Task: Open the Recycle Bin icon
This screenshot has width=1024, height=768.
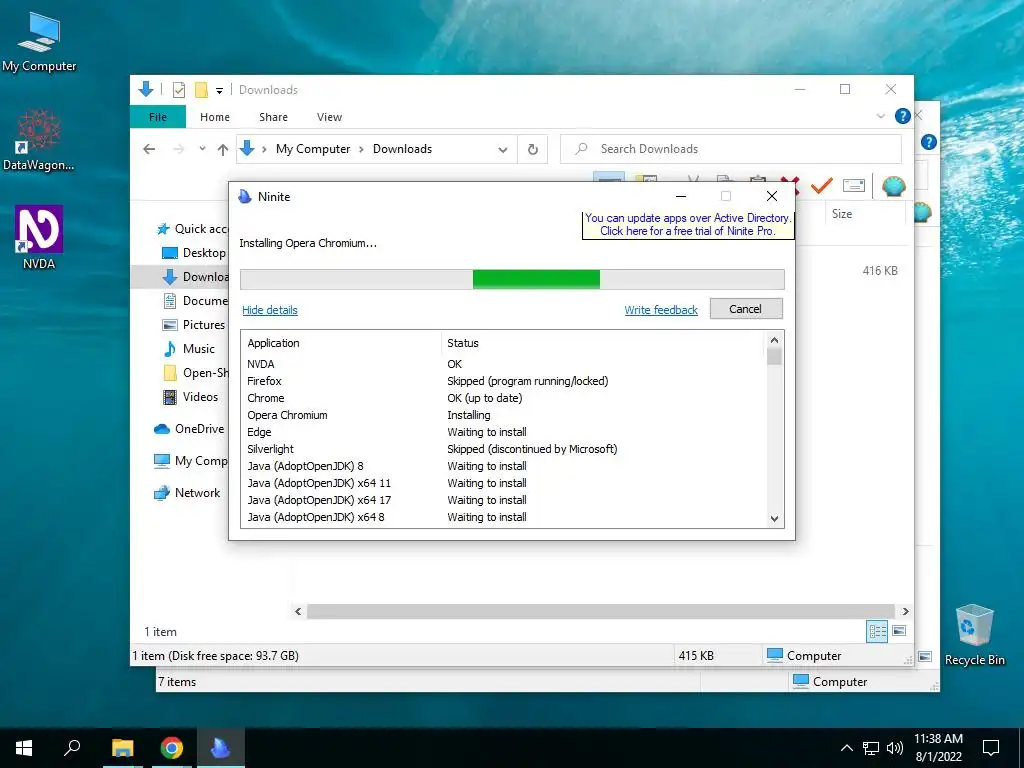Action: click(x=974, y=635)
